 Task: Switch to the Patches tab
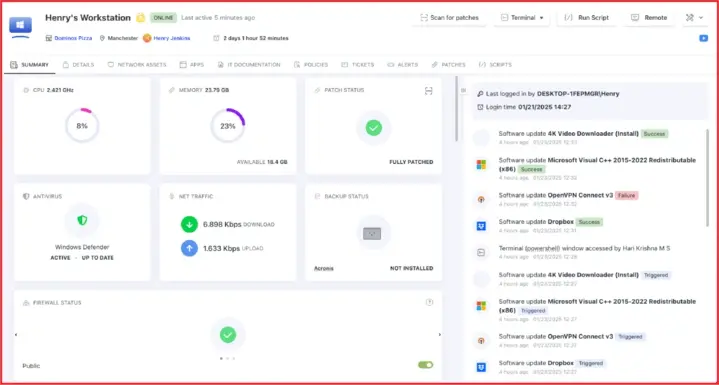click(448, 65)
